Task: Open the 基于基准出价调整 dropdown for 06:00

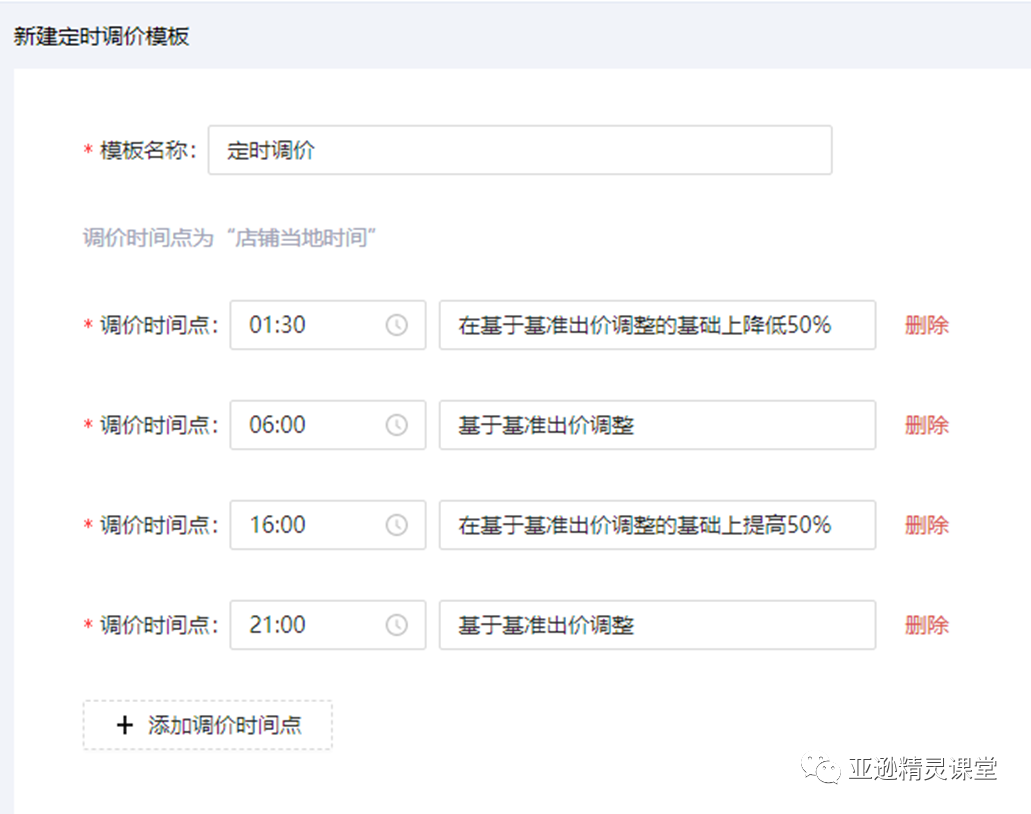Action: pyautogui.click(x=657, y=425)
